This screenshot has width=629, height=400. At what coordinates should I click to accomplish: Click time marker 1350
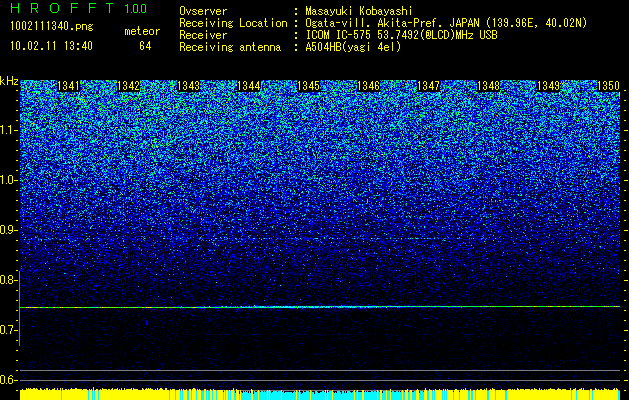tap(608, 86)
